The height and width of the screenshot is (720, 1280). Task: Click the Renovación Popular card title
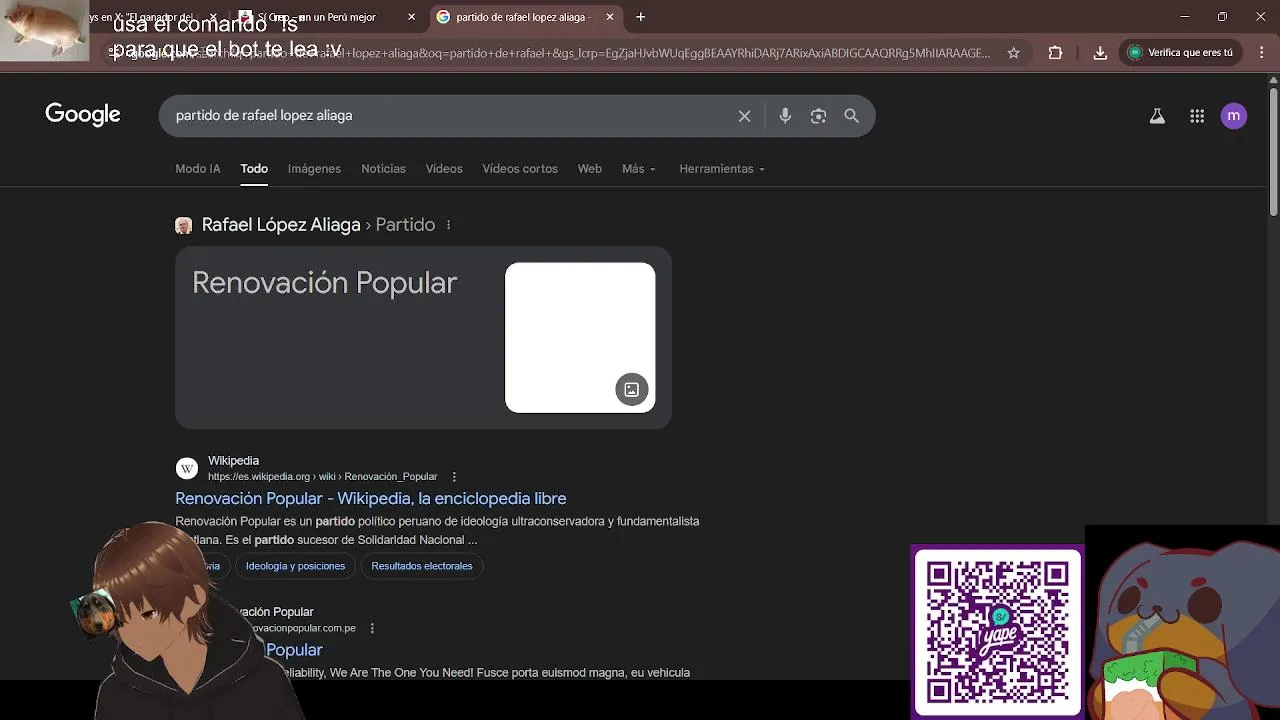[x=324, y=283]
